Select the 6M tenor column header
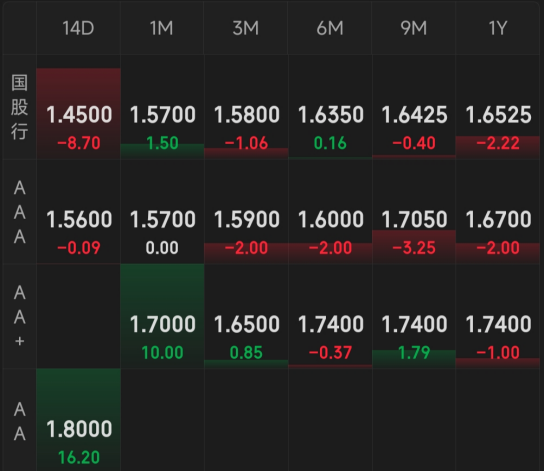 (330, 28)
